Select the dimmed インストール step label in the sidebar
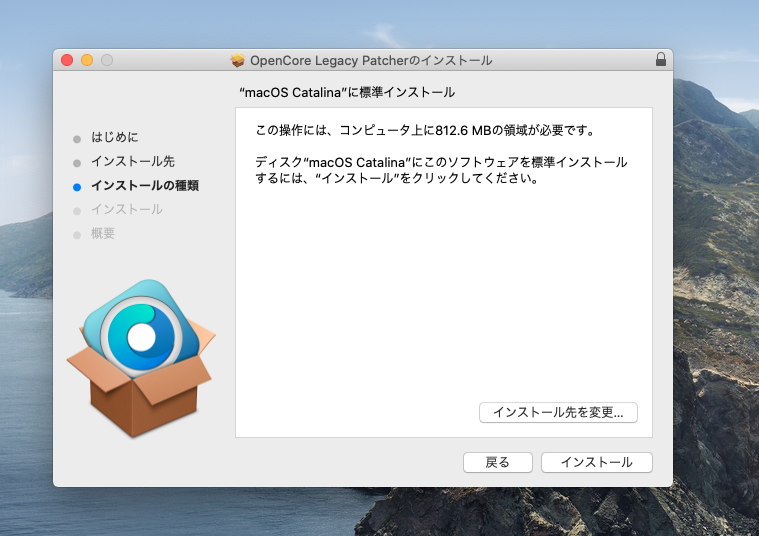Image resolution: width=759 pixels, height=536 pixels. [x=127, y=209]
